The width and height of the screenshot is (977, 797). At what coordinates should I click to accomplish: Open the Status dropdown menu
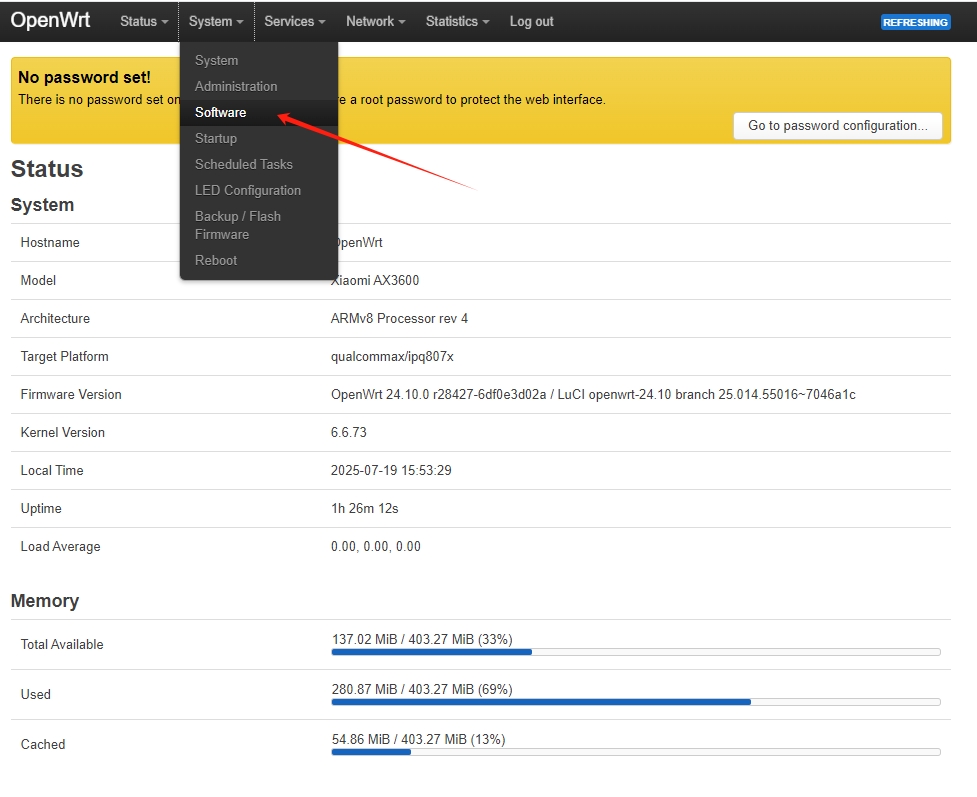click(x=144, y=21)
